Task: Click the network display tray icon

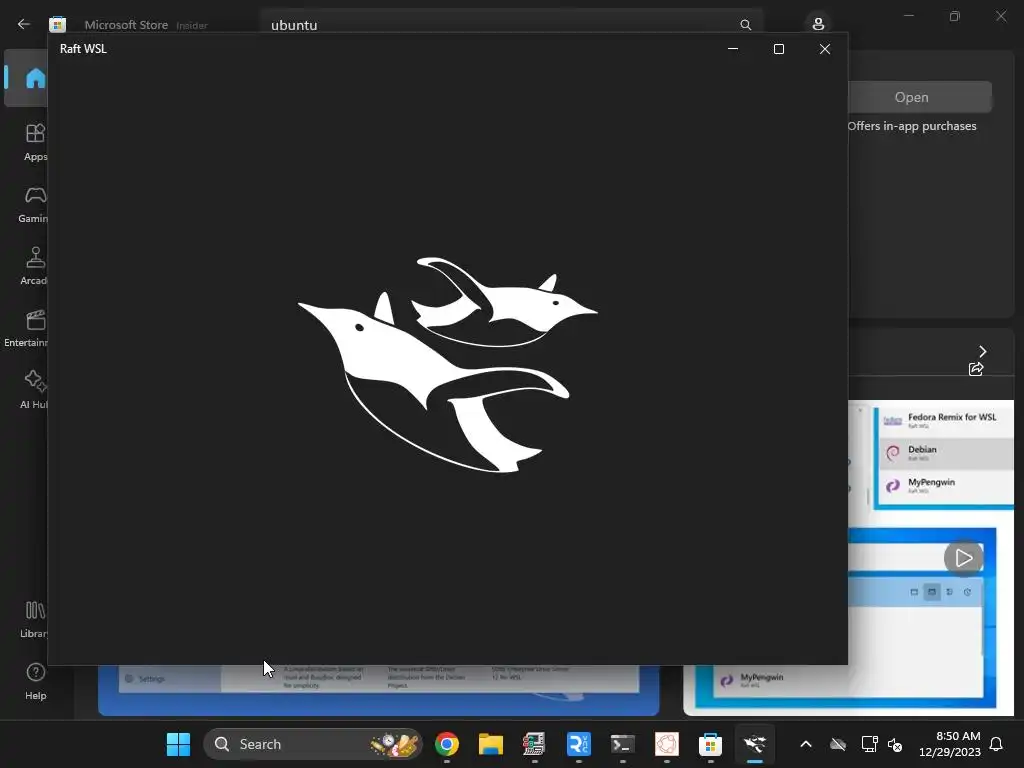Action: pos(869,744)
